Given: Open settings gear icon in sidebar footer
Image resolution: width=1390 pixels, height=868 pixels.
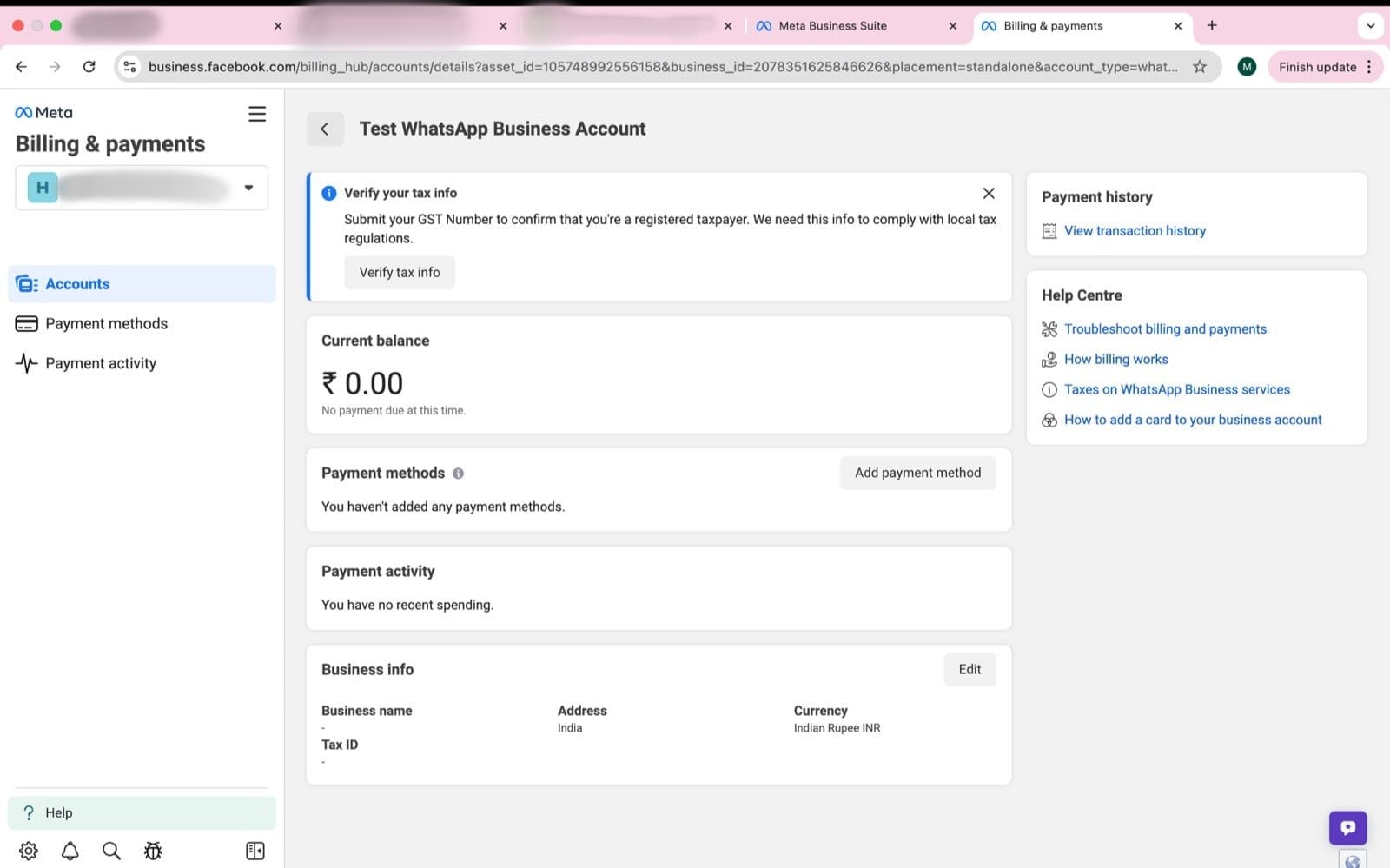Looking at the screenshot, I should point(29,851).
